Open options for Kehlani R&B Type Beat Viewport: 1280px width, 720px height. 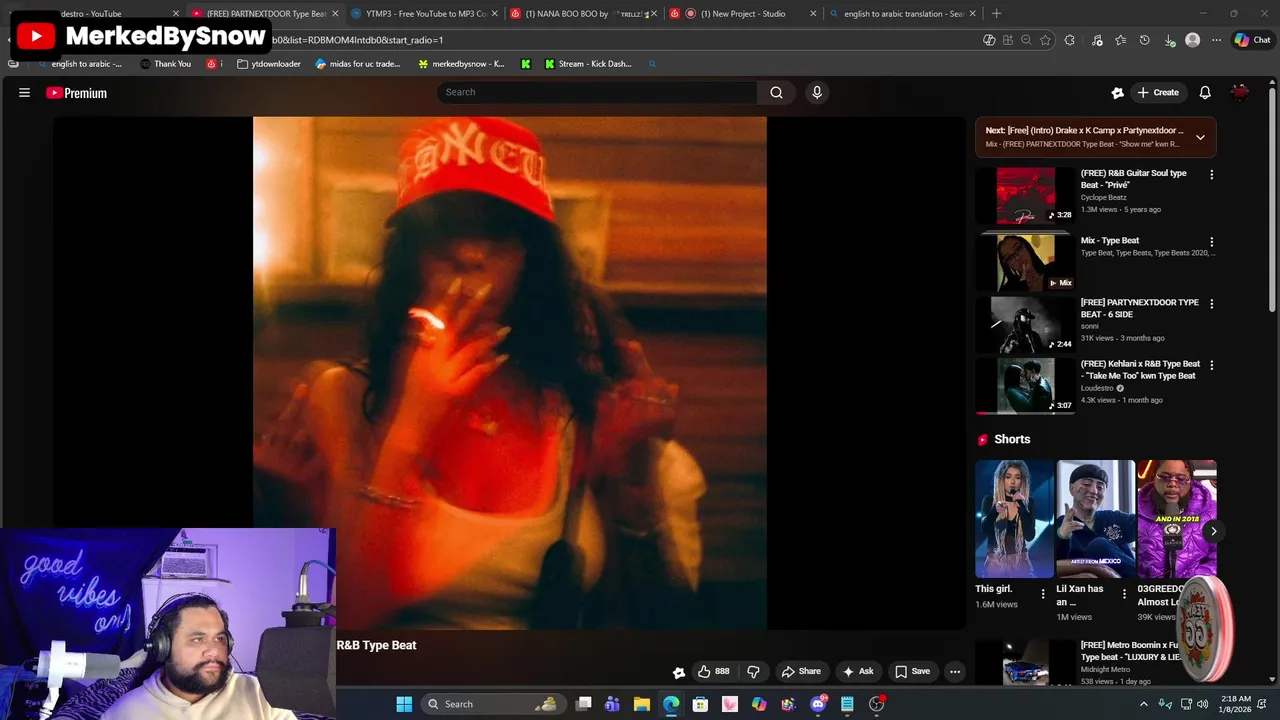1211,365
